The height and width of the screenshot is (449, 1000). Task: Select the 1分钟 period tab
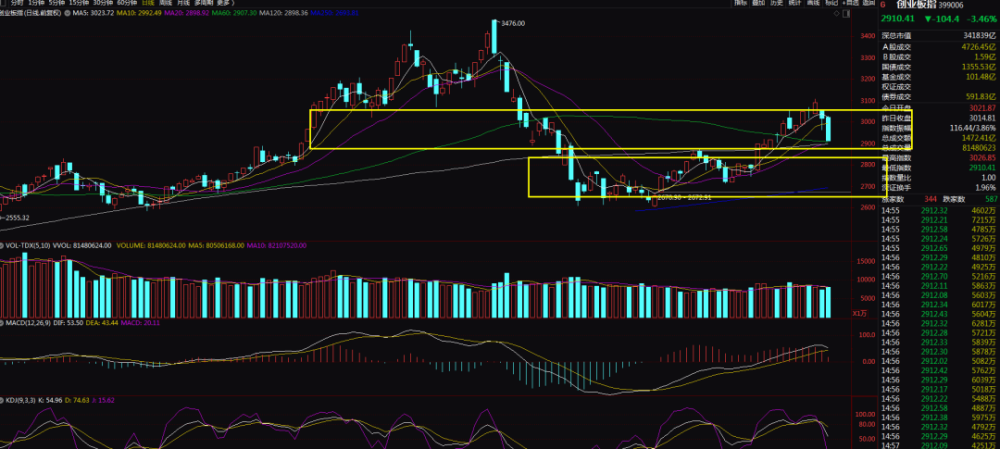coord(37,3)
